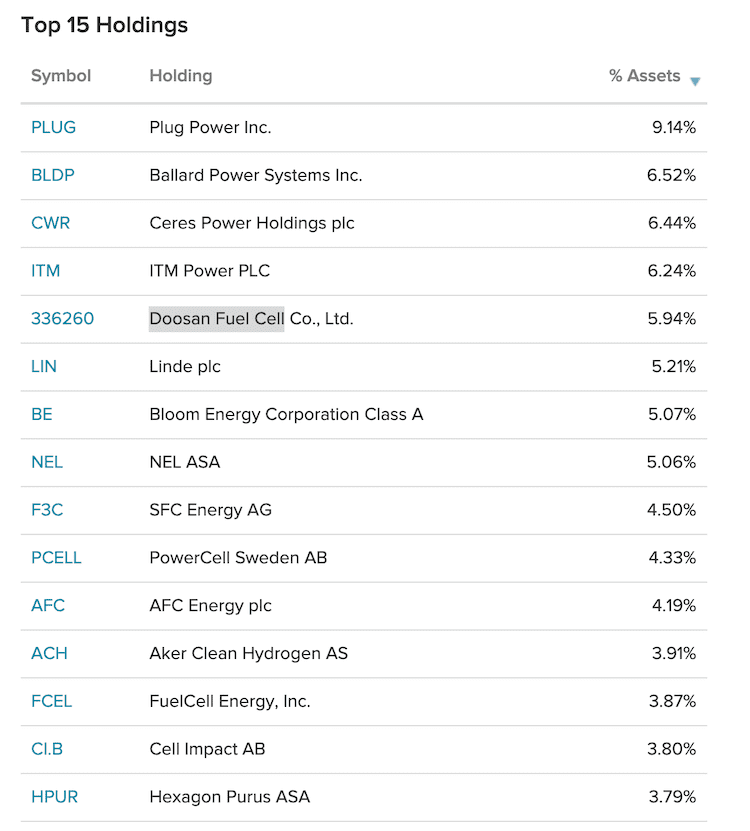Sort the table by the Symbol column
Image resolution: width=750 pixels, height=831 pixels.
click(61, 76)
